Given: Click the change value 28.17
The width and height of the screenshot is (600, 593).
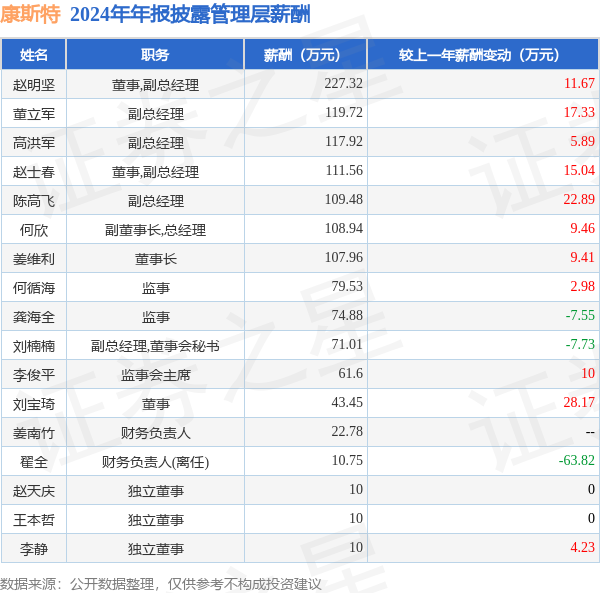Looking at the screenshot, I should pyautogui.click(x=579, y=402).
